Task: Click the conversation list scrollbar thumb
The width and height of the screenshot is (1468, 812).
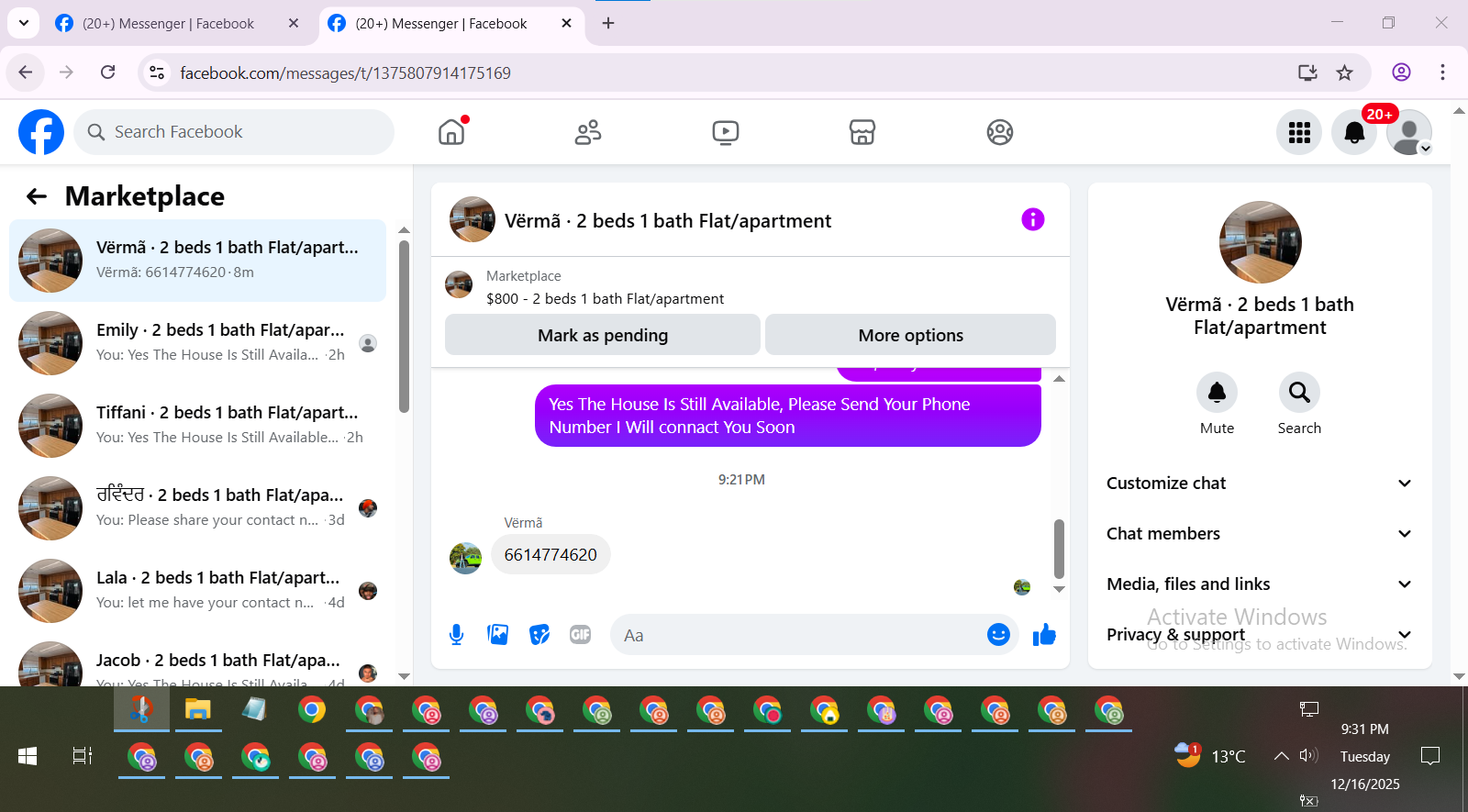Action: [404, 327]
